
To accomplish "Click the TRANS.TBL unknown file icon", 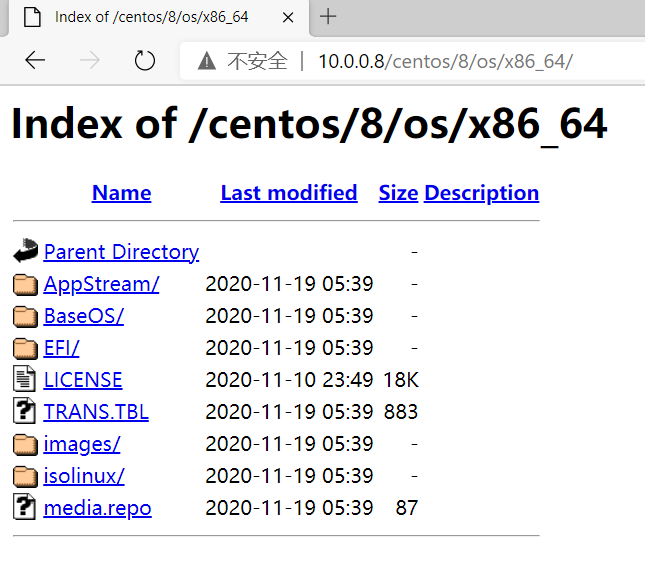I will [x=25, y=412].
